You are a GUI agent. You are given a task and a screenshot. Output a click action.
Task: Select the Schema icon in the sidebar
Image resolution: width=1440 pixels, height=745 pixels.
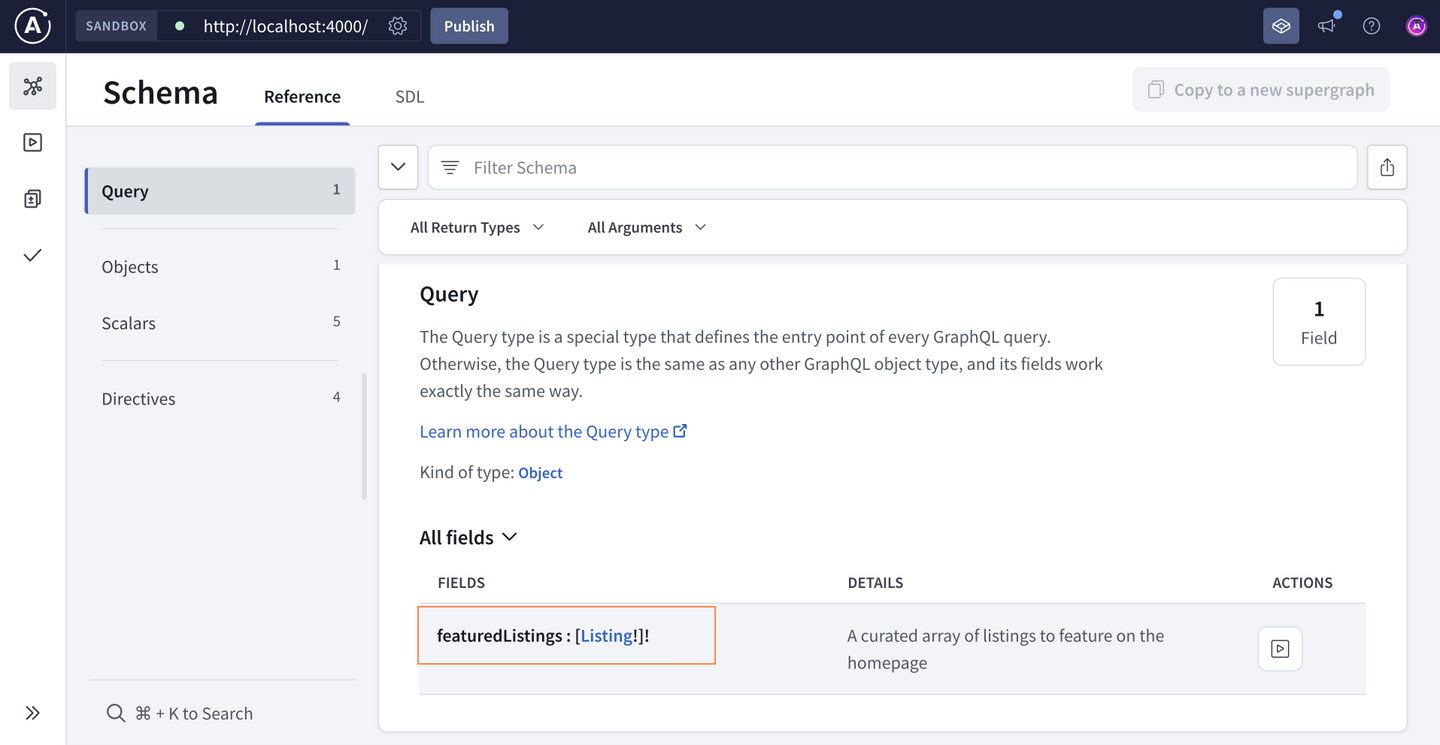32,86
